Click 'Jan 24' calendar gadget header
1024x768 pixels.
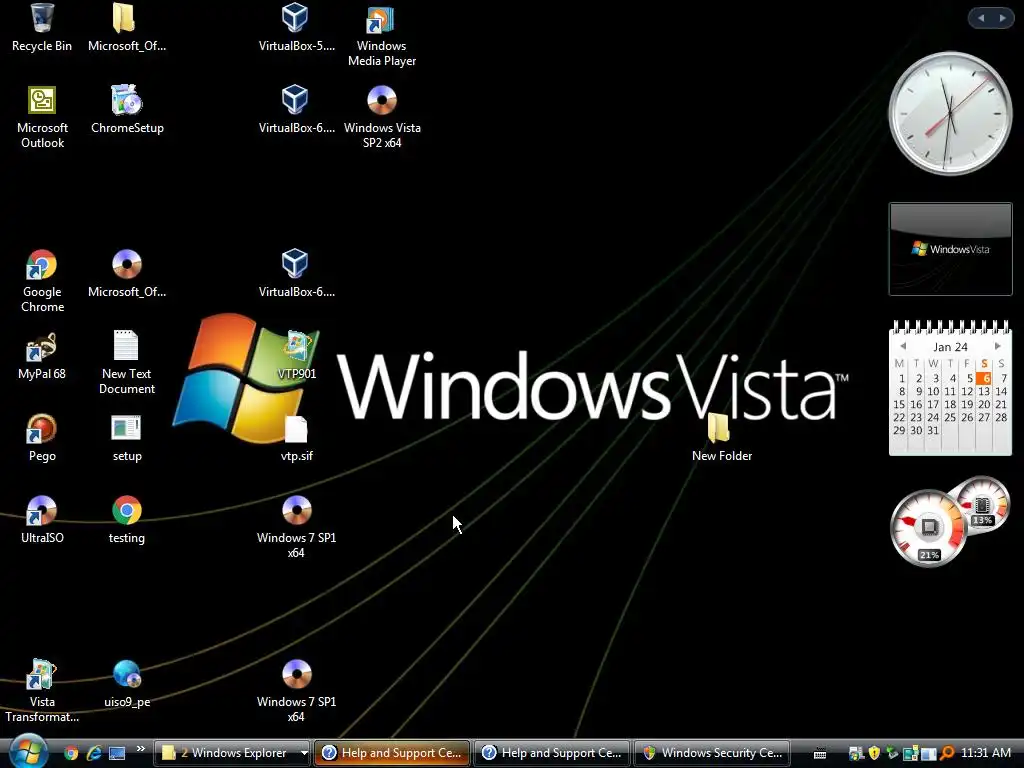point(950,347)
